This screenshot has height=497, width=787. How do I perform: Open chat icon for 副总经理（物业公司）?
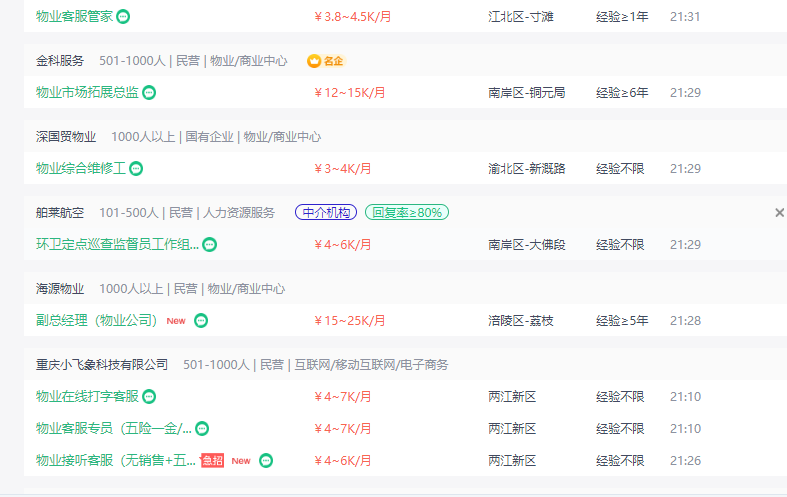tap(201, 320)
